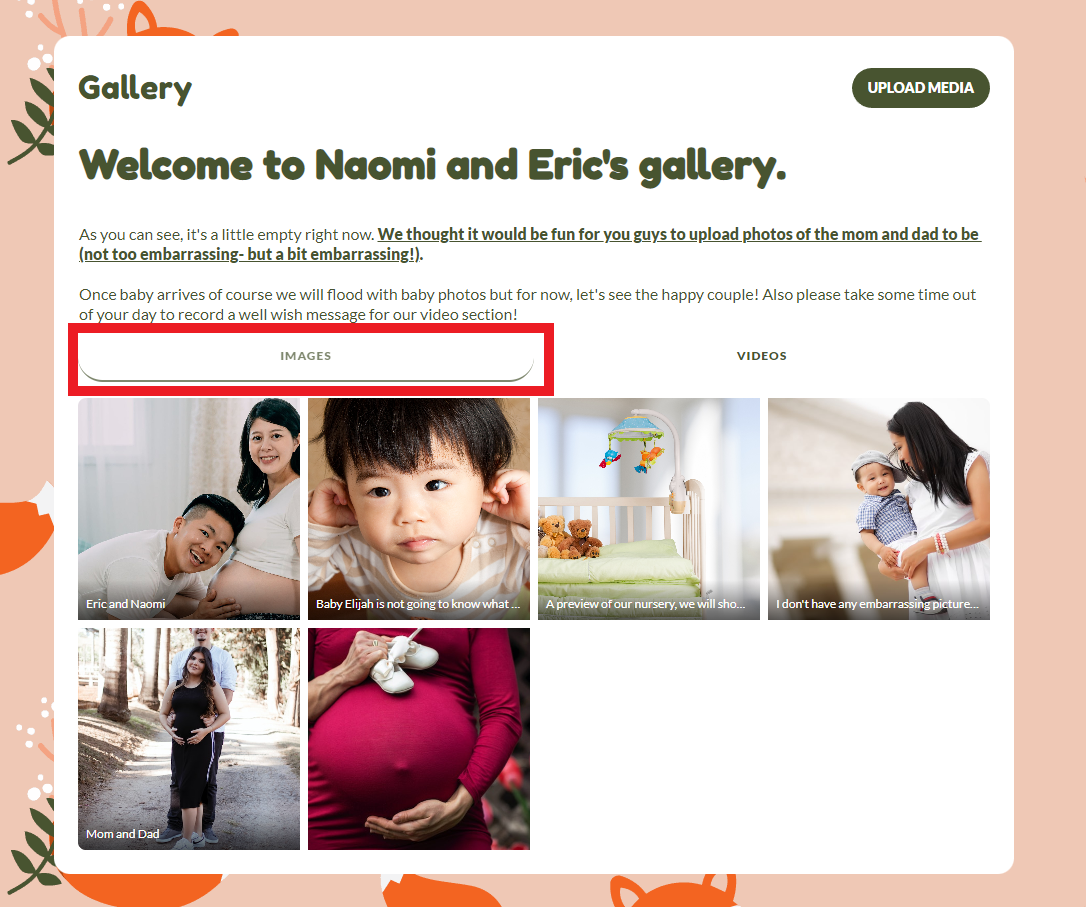Click the teddy bears in the crib photo

(569, 537)
